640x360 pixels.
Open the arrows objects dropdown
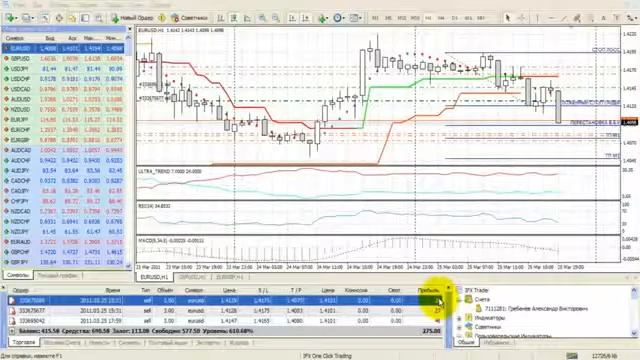coord(632,18)
